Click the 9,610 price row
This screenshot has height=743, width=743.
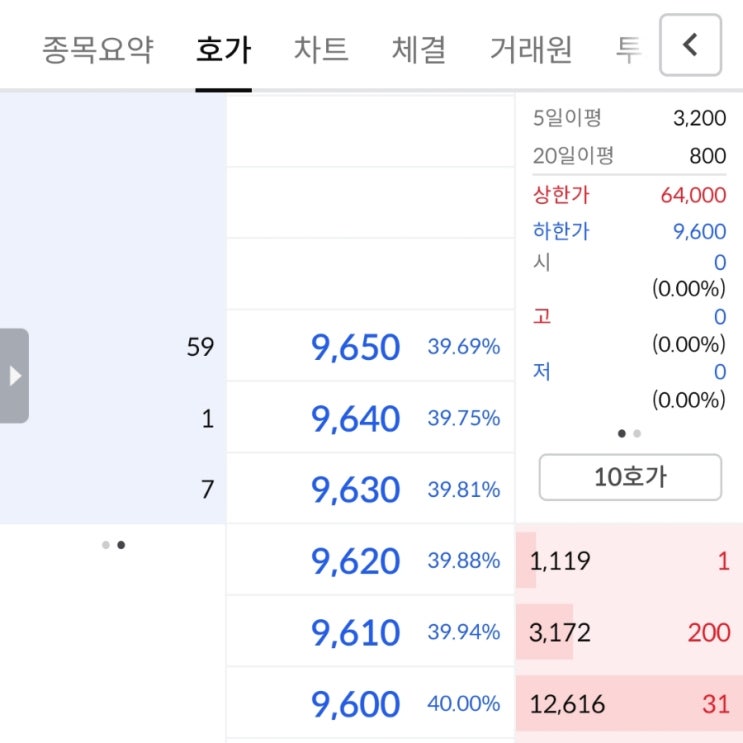[x=356, y=633]
